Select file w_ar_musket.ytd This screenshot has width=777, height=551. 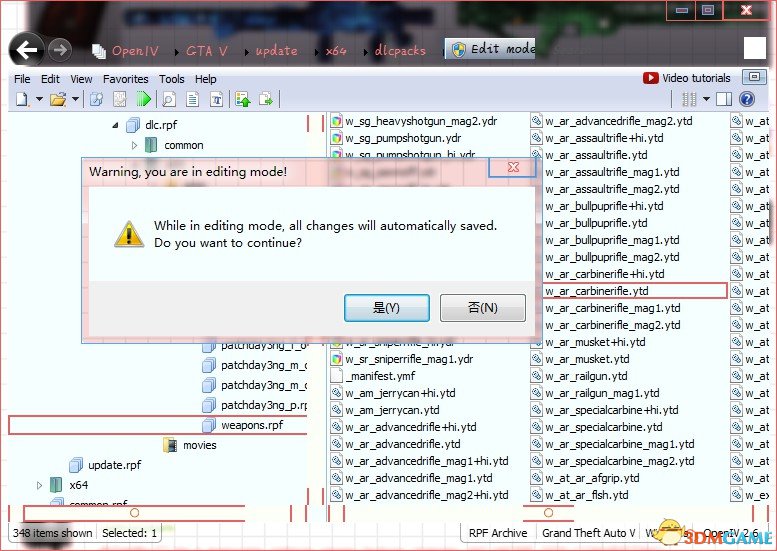tap(587, 359)
